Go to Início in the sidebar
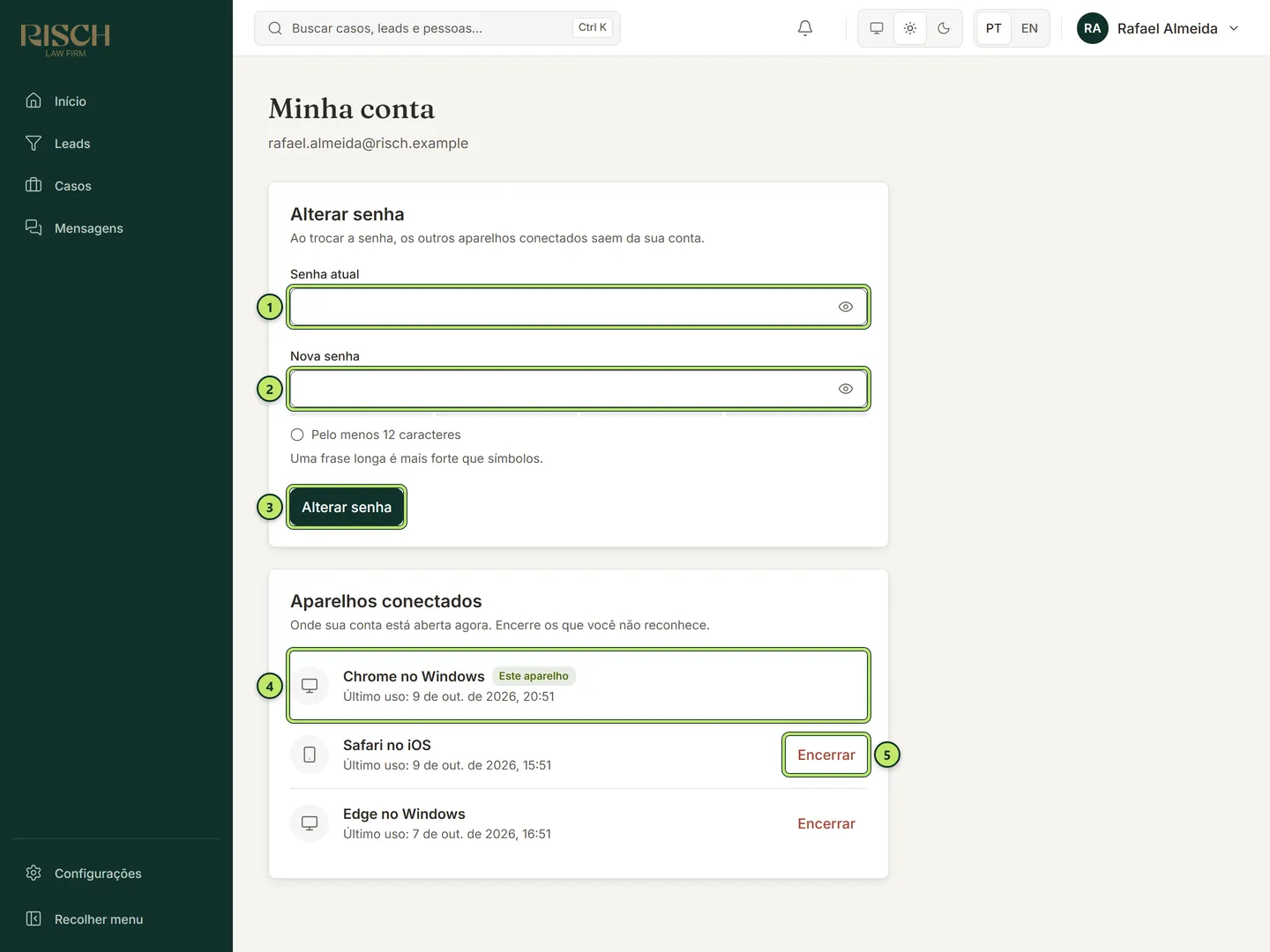The width and height of the screenshot is (1270, 952). tap(116, 101)
